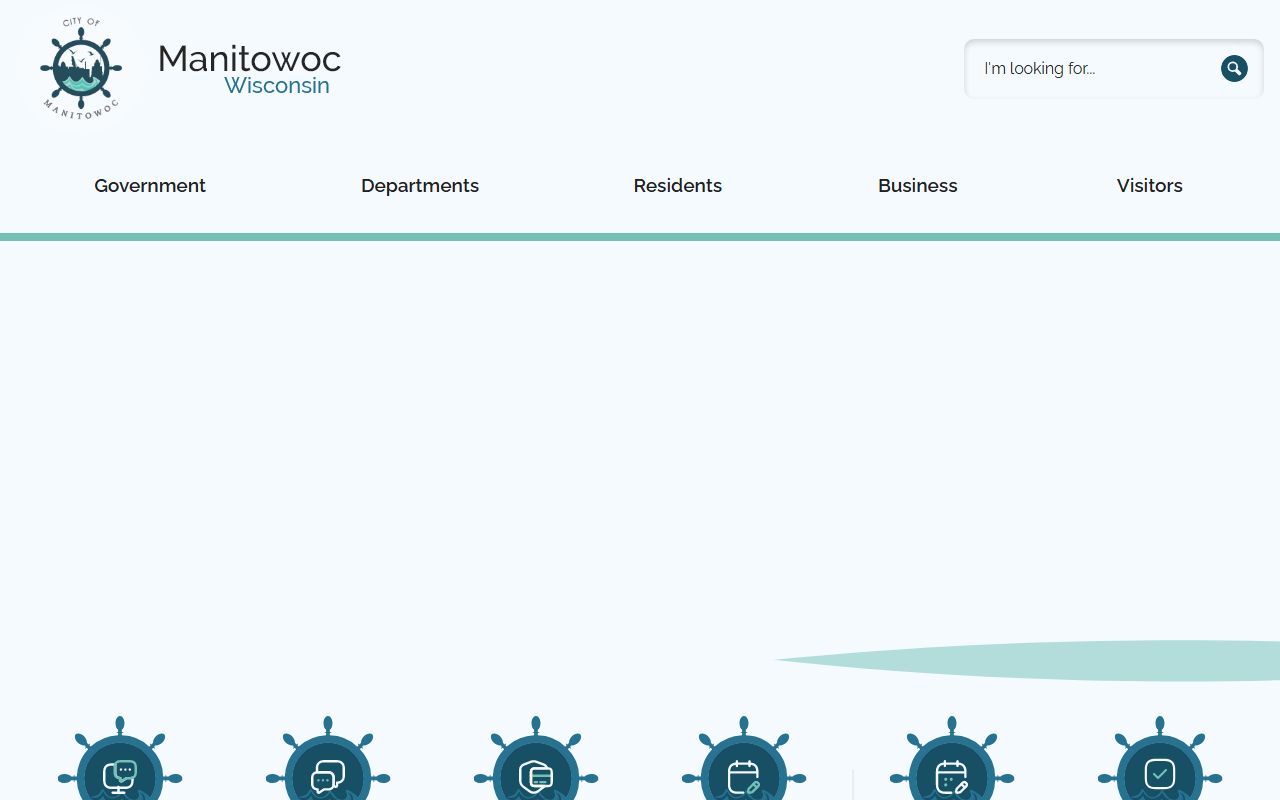Open the Business menu
This screenshot has width=1280, height=800.
point(918,185)
